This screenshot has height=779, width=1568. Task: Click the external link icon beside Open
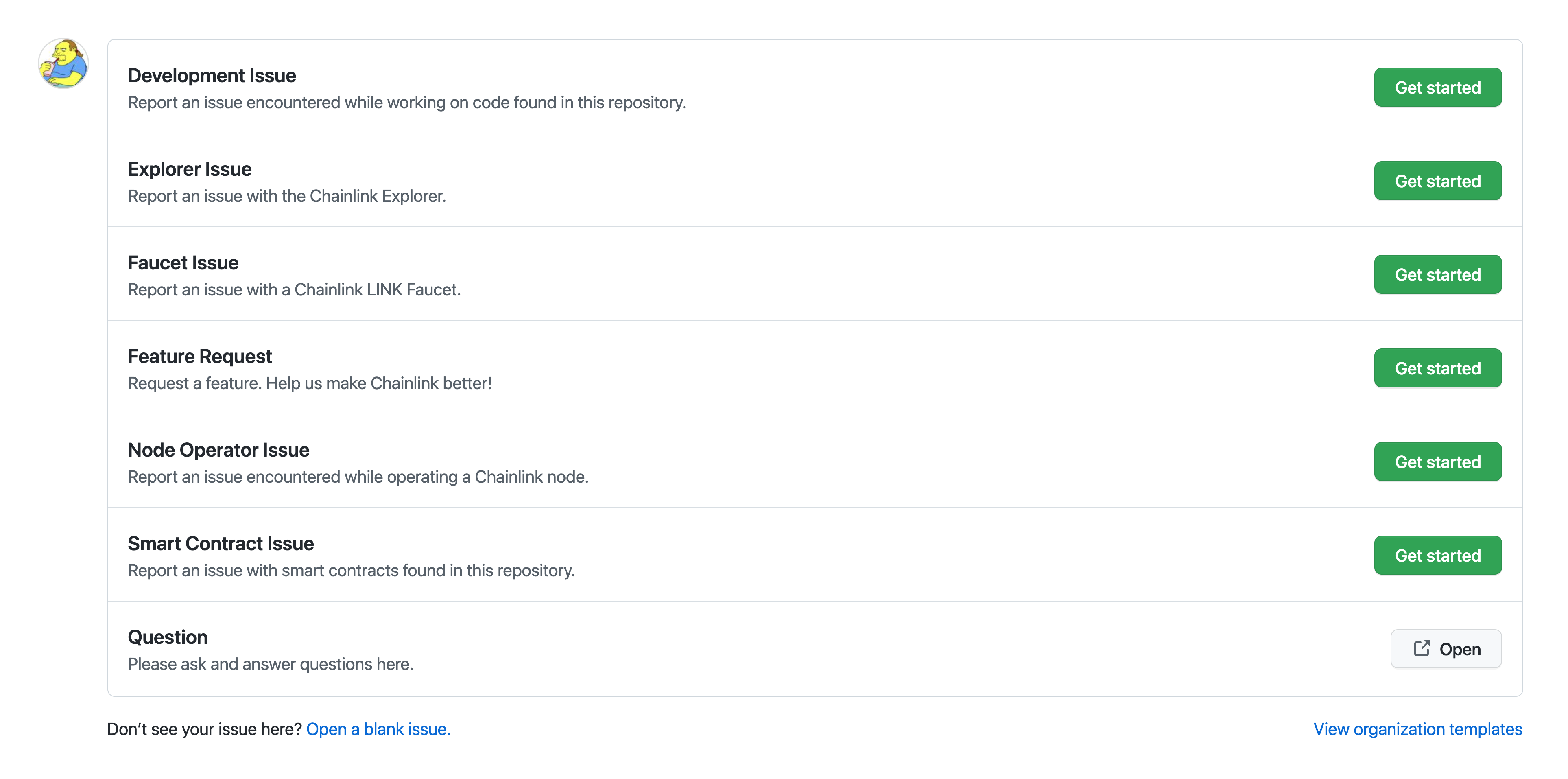tap(1421, 648)
